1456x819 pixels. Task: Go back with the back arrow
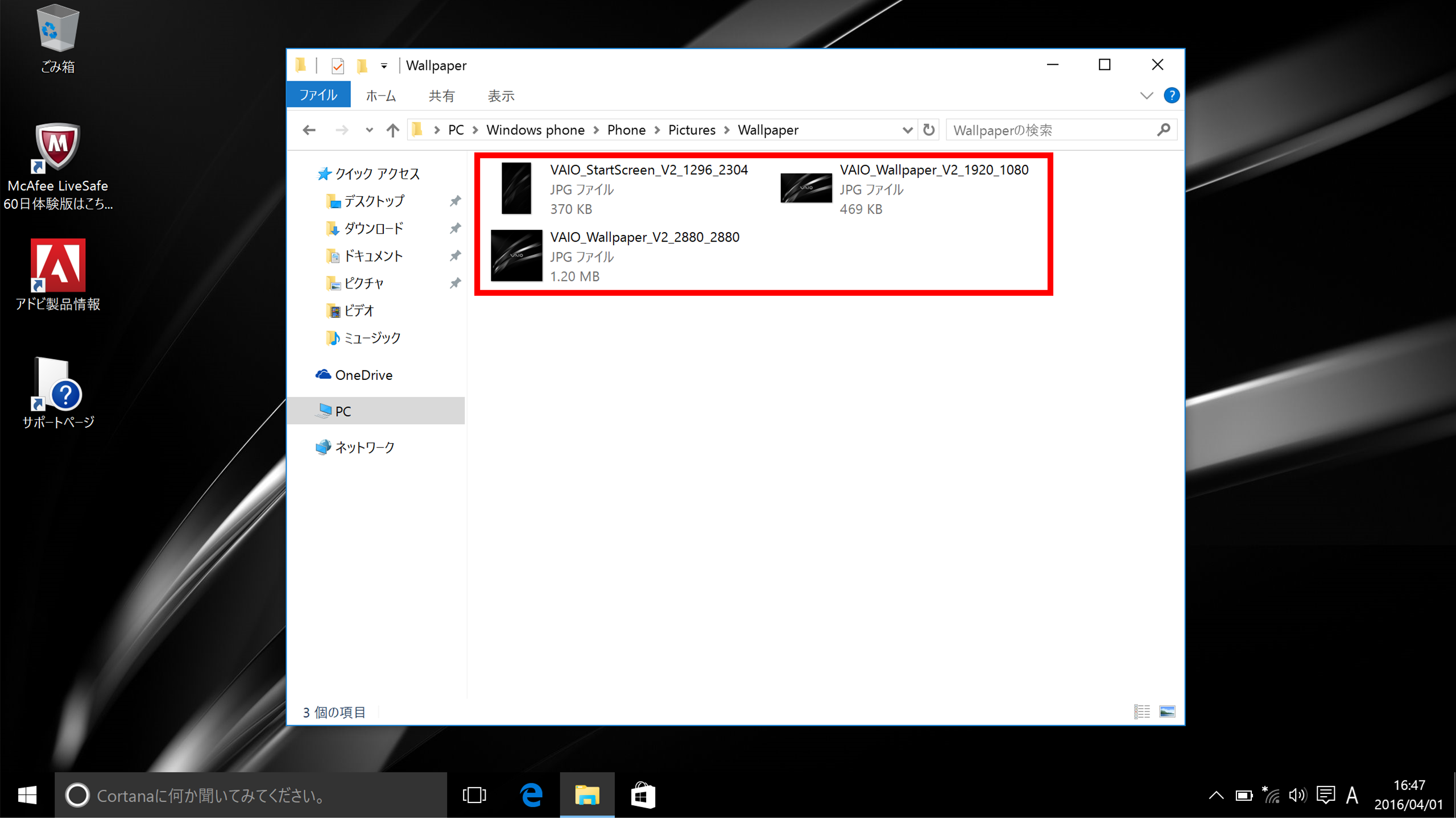click(x=309, y=130)
